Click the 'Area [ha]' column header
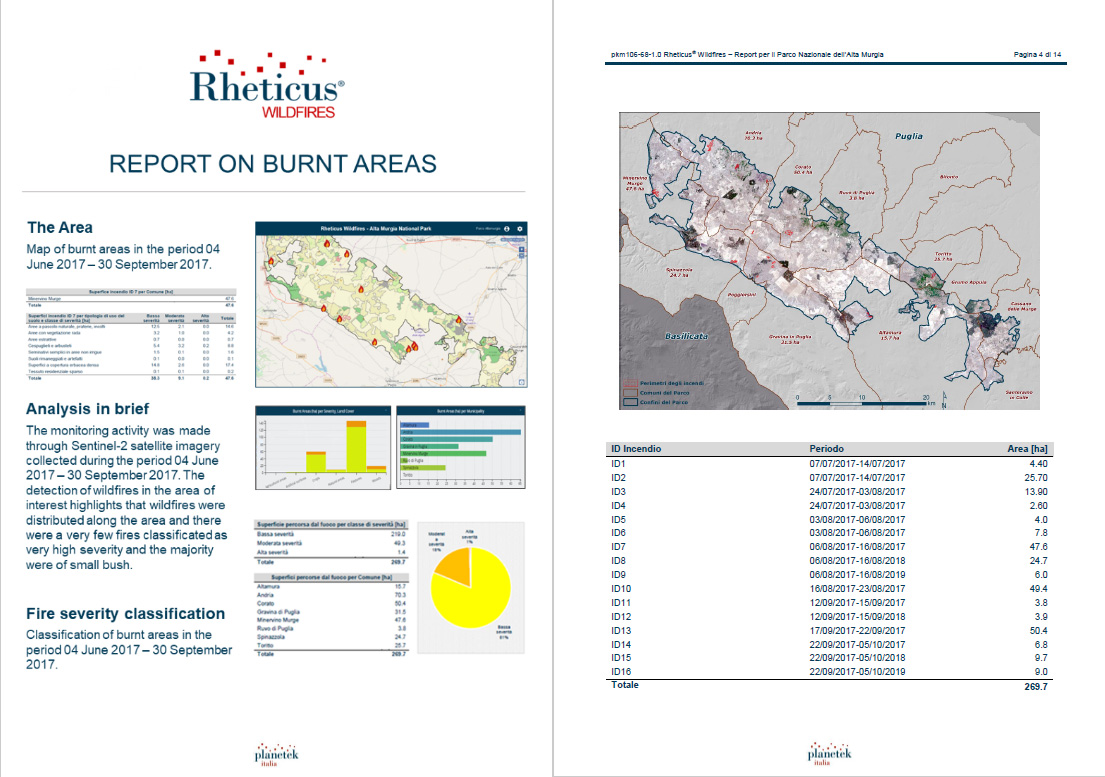Viewport: 1105px width, 777px height. point(1027,449)
